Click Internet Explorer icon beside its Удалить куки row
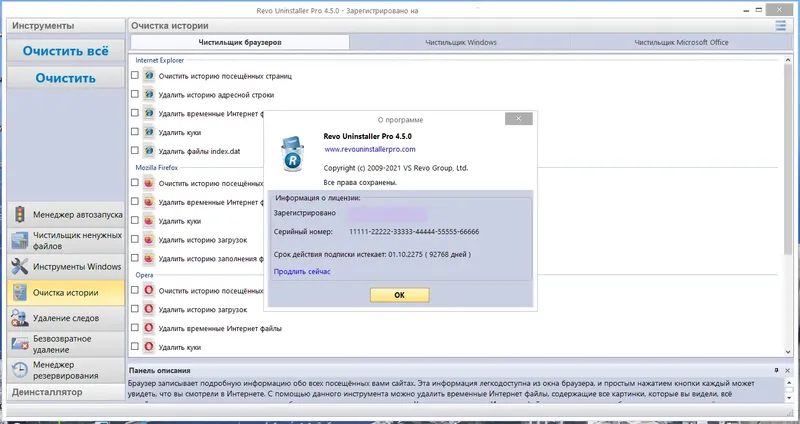This screenshot has width=800, height=424. pyautogui.click(x=148, y=132)
